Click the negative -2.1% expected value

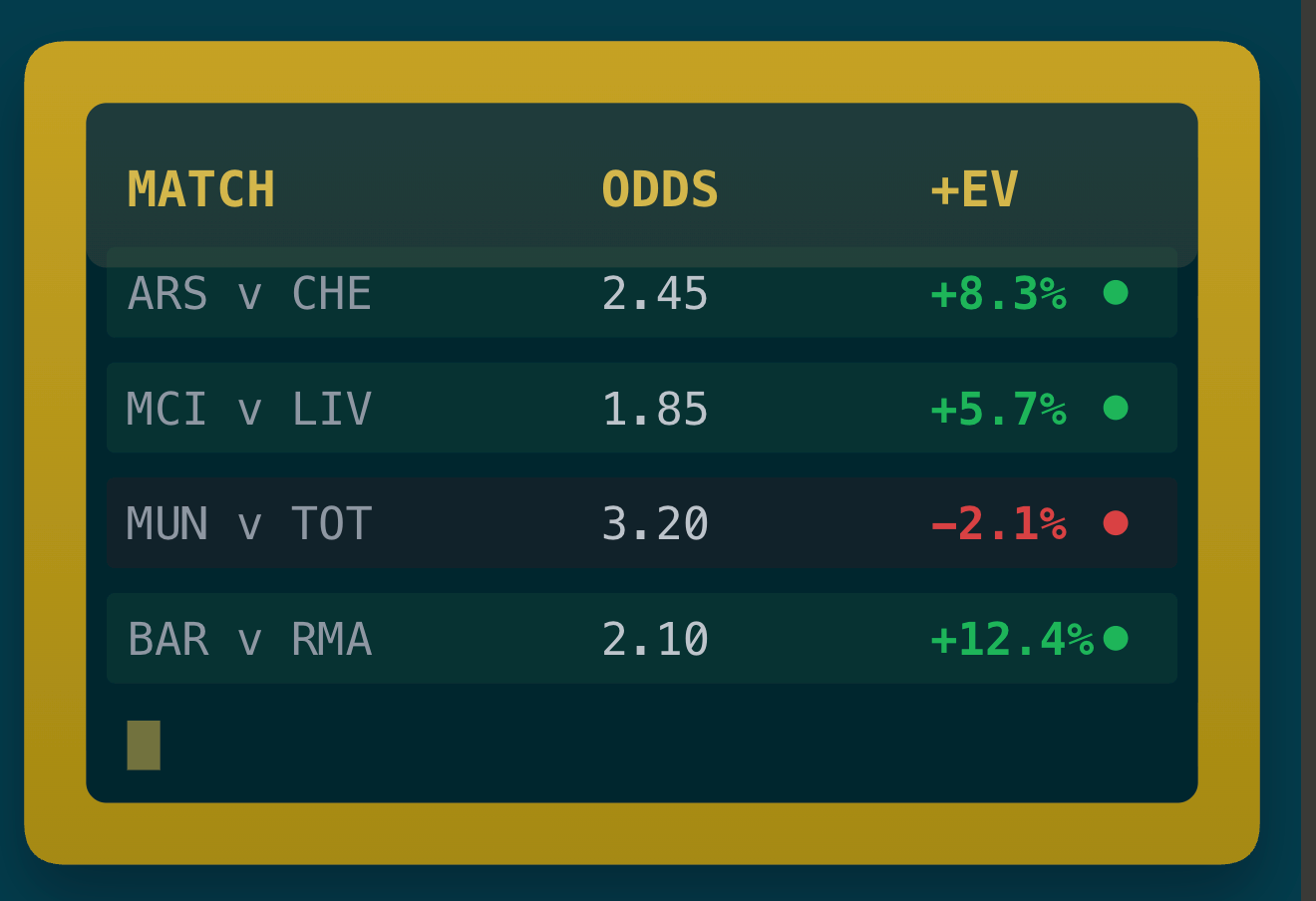(x=998, y=524)
